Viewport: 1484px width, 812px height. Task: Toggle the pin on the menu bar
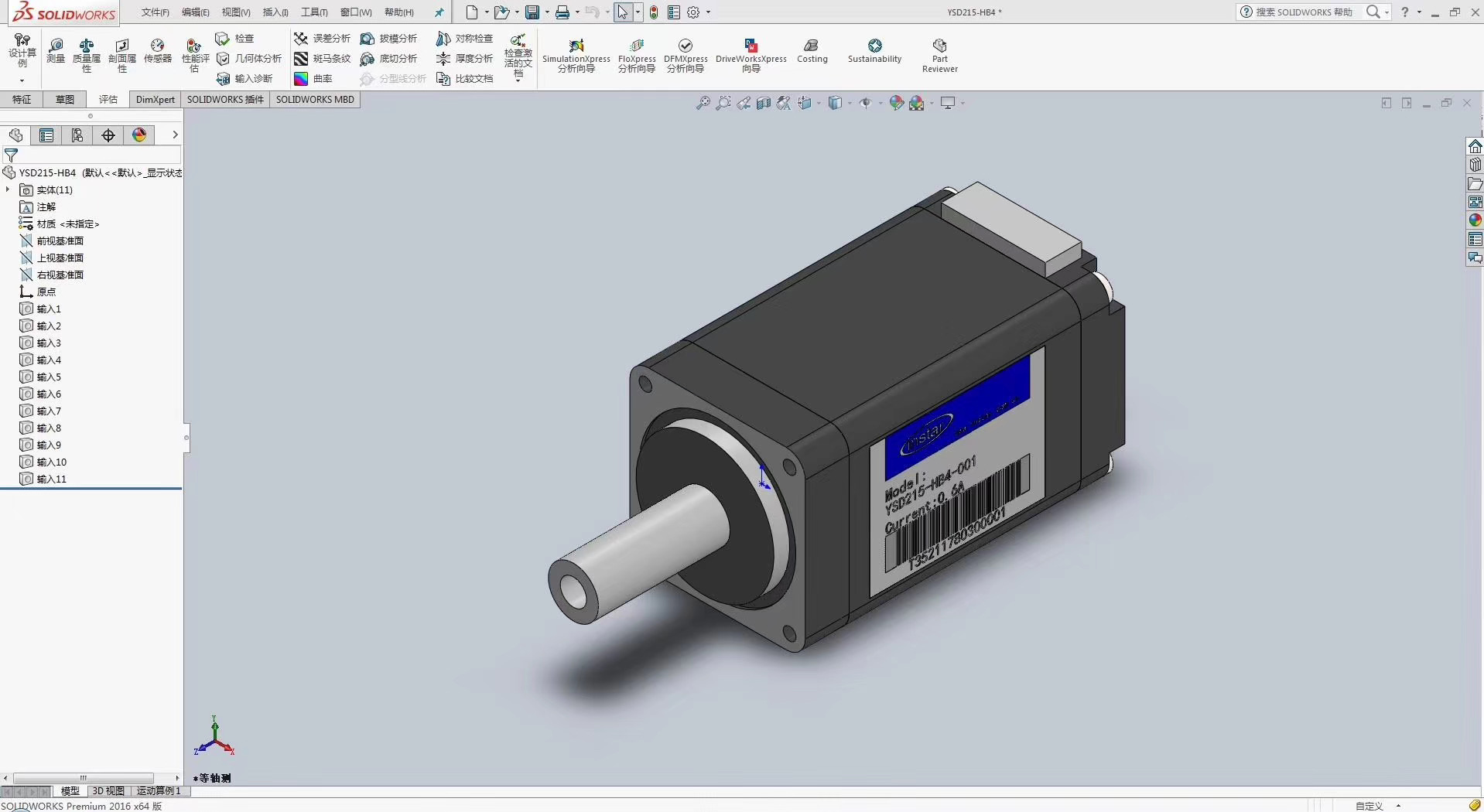click(439, 12)
